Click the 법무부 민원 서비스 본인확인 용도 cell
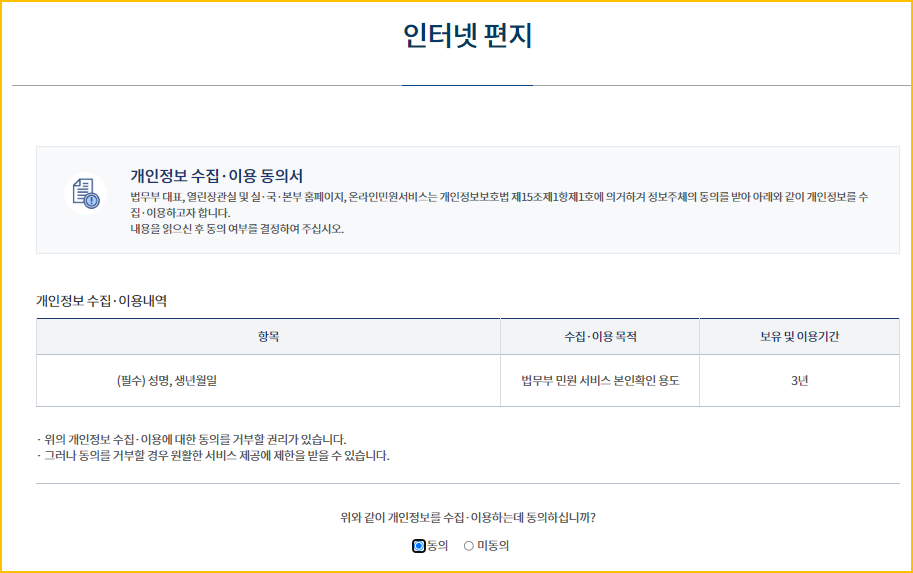The height and width of the screenshot is (573, 913). [x=600, y=381]
